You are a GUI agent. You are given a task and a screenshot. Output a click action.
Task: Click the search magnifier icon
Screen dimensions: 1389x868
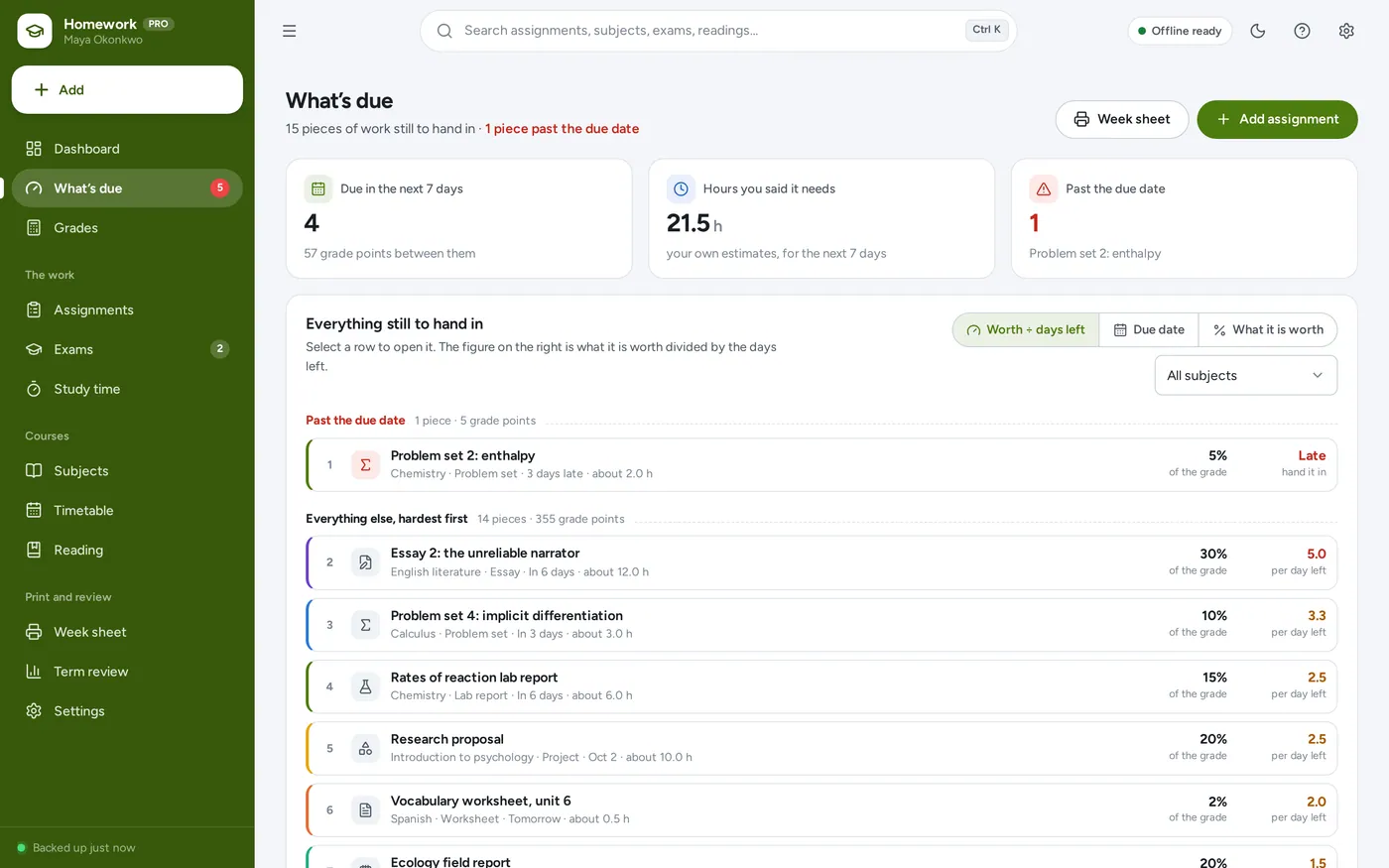(444, 31)
